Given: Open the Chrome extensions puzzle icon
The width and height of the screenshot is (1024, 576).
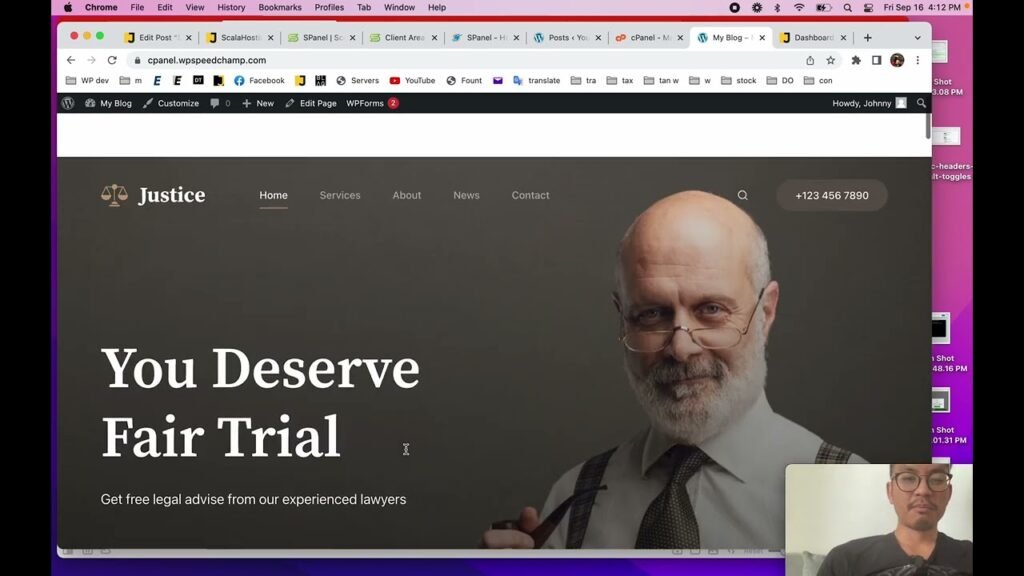Looking at the screenshot, I should click(x=856, y=60).
